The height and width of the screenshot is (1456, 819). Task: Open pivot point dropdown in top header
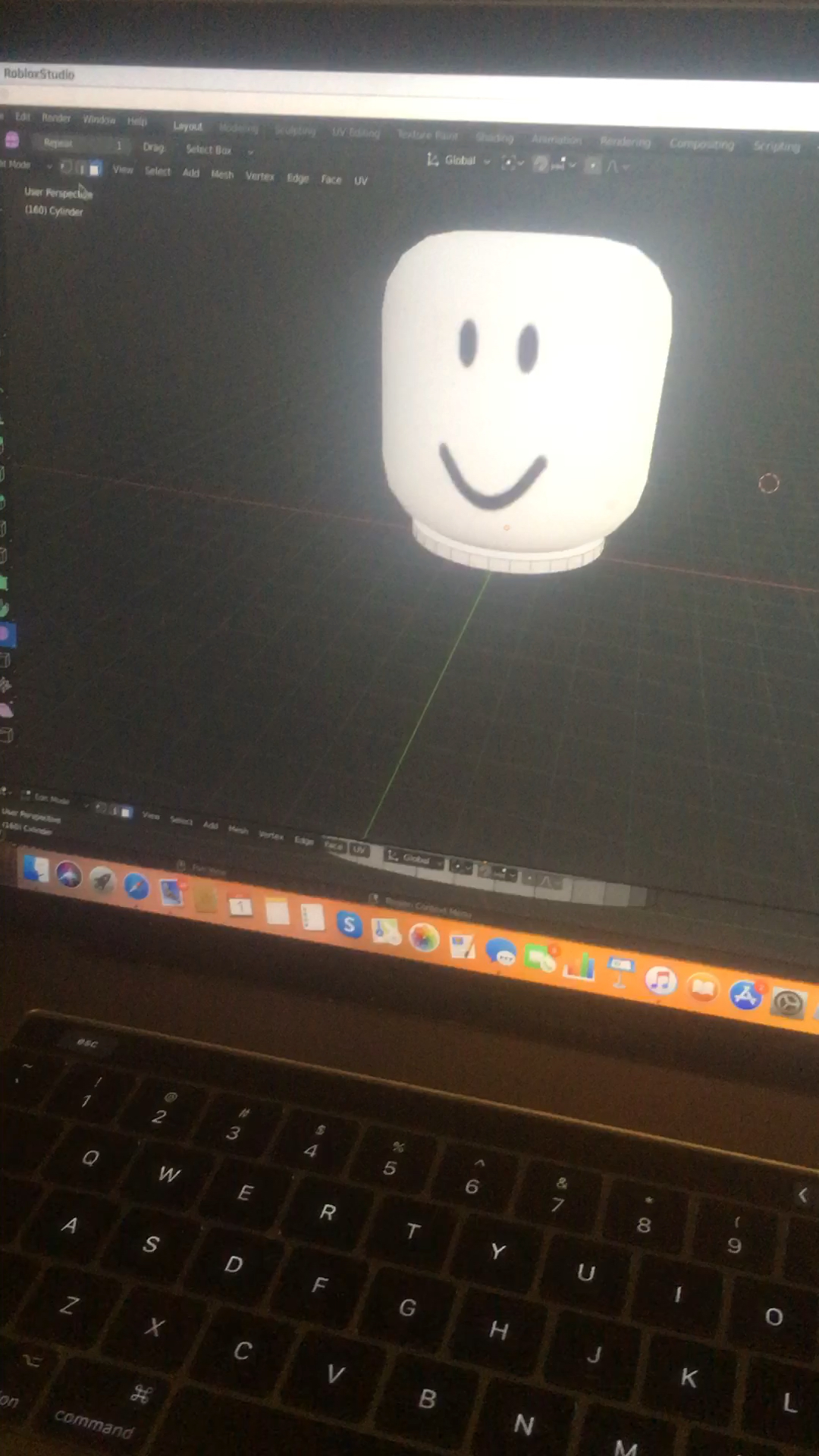pyautogui.click(x=513, y=162)
